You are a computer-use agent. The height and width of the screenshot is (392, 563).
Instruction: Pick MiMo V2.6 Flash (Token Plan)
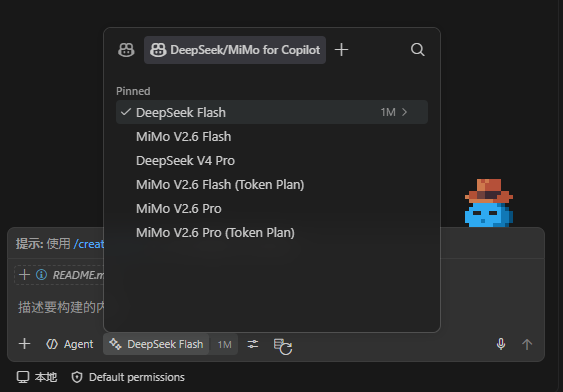click(272, 185)
